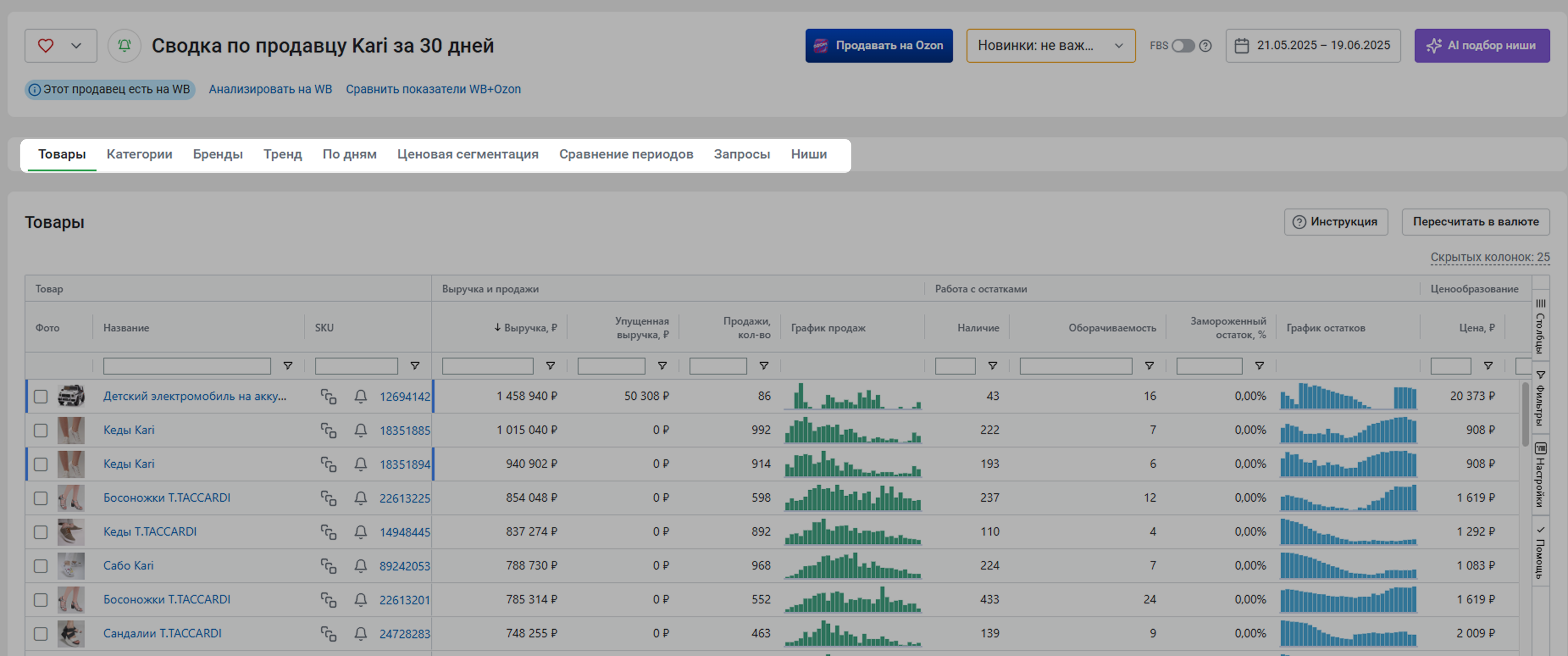Check the Сабо Kari row checkbox
1568x656 pixels.
pos(41,566)
